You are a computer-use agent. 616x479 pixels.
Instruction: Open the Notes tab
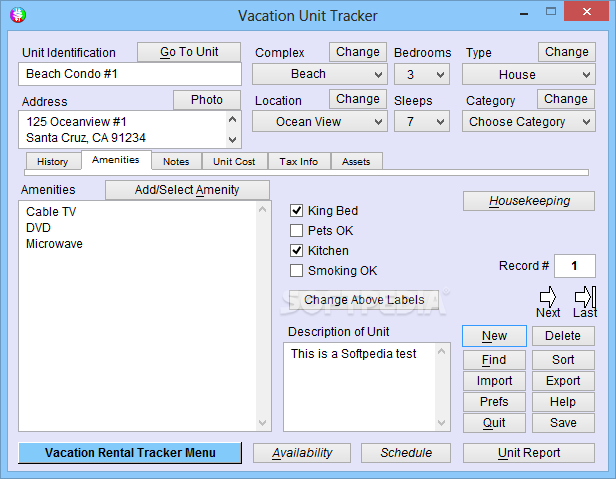pyautogui.click(x=176, y=162)
